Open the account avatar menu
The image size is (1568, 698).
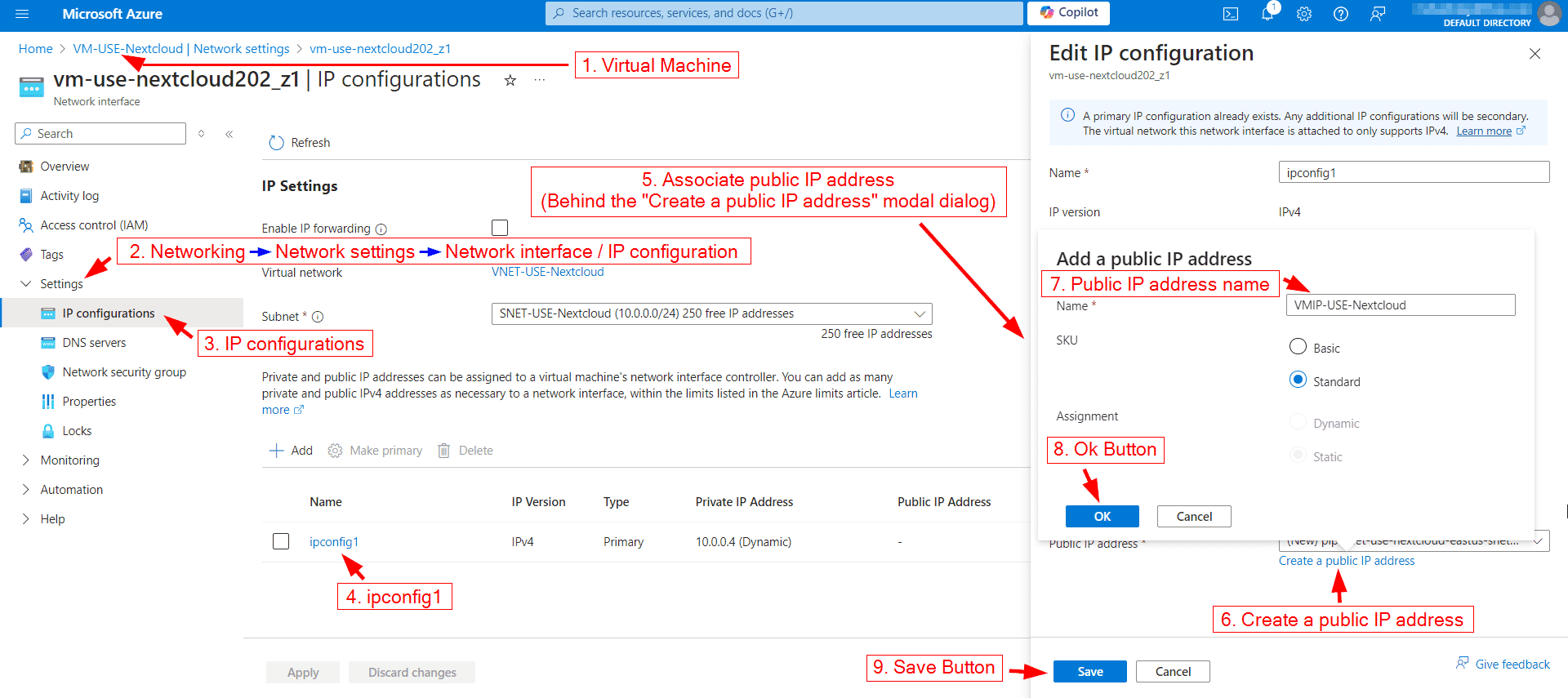tap(1549, 14)
